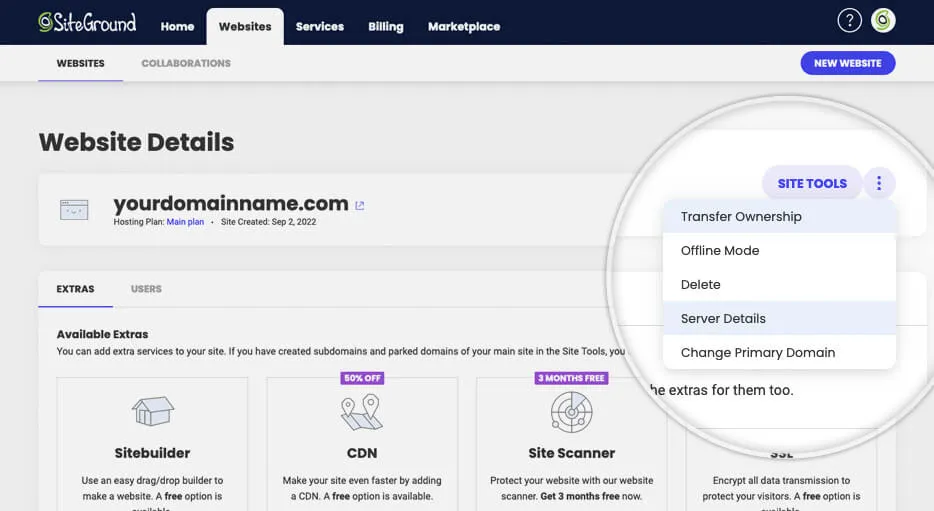Screen dimensions: 934x511
Task: Open yourdomainname.com external link icon
Action: point(359,205)
